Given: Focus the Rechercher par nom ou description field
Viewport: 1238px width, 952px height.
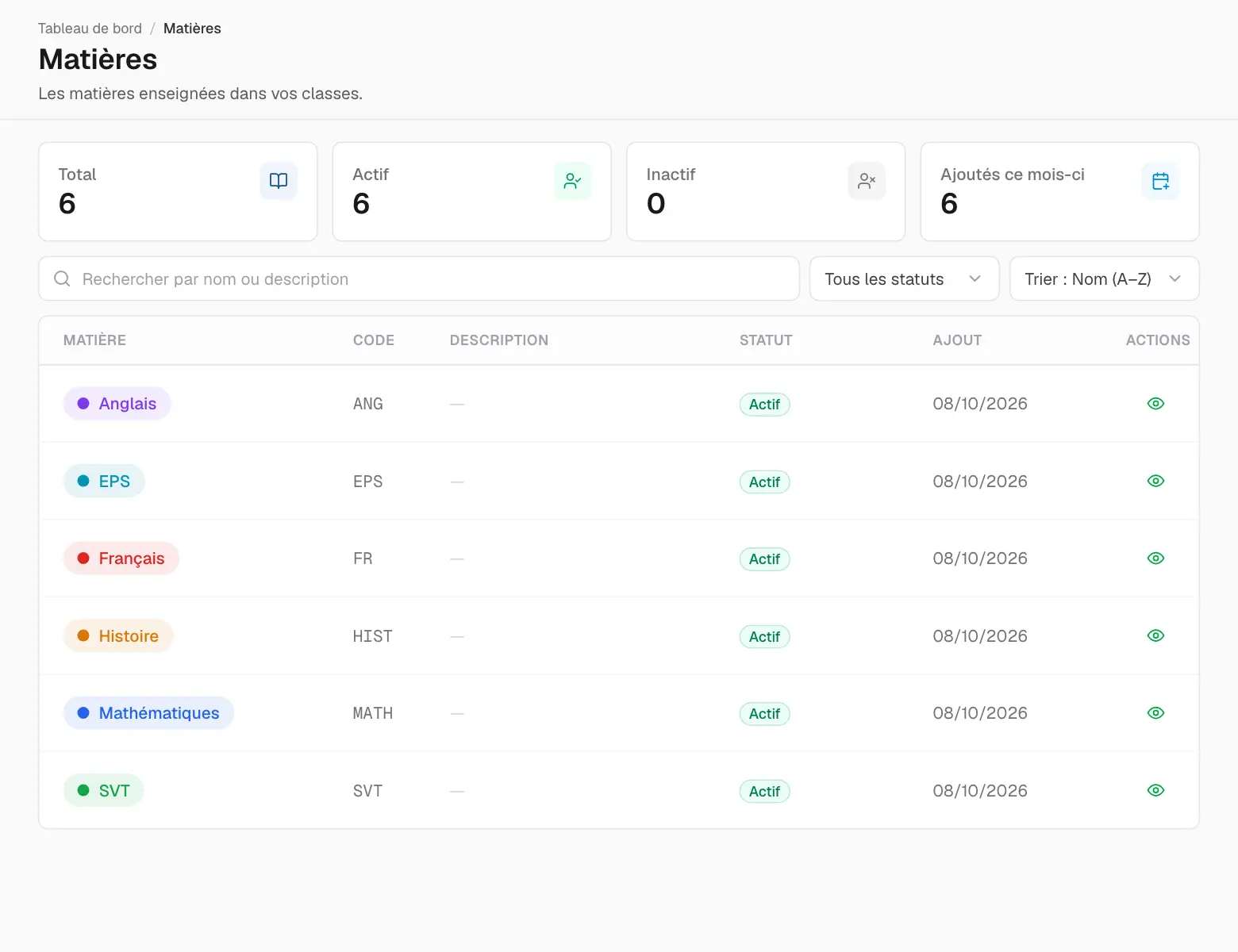Looking at the screenshot, I should pyautogui.click(x=418, y=278).
